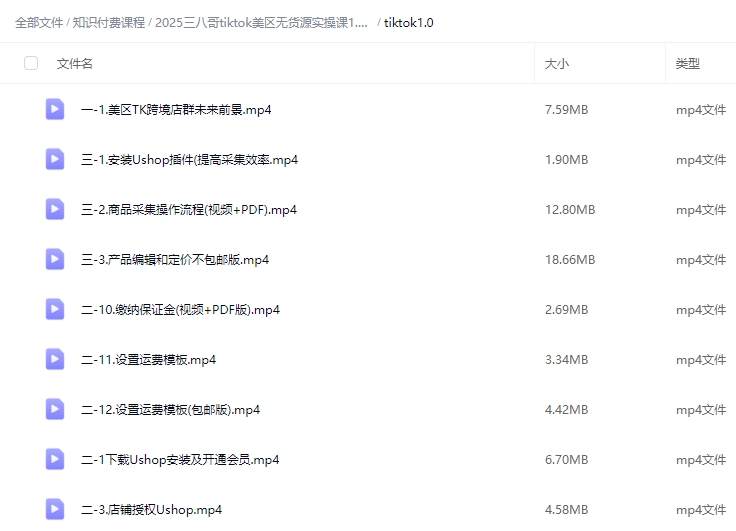Click the 4.58MB size value

[x=567, y=510]
